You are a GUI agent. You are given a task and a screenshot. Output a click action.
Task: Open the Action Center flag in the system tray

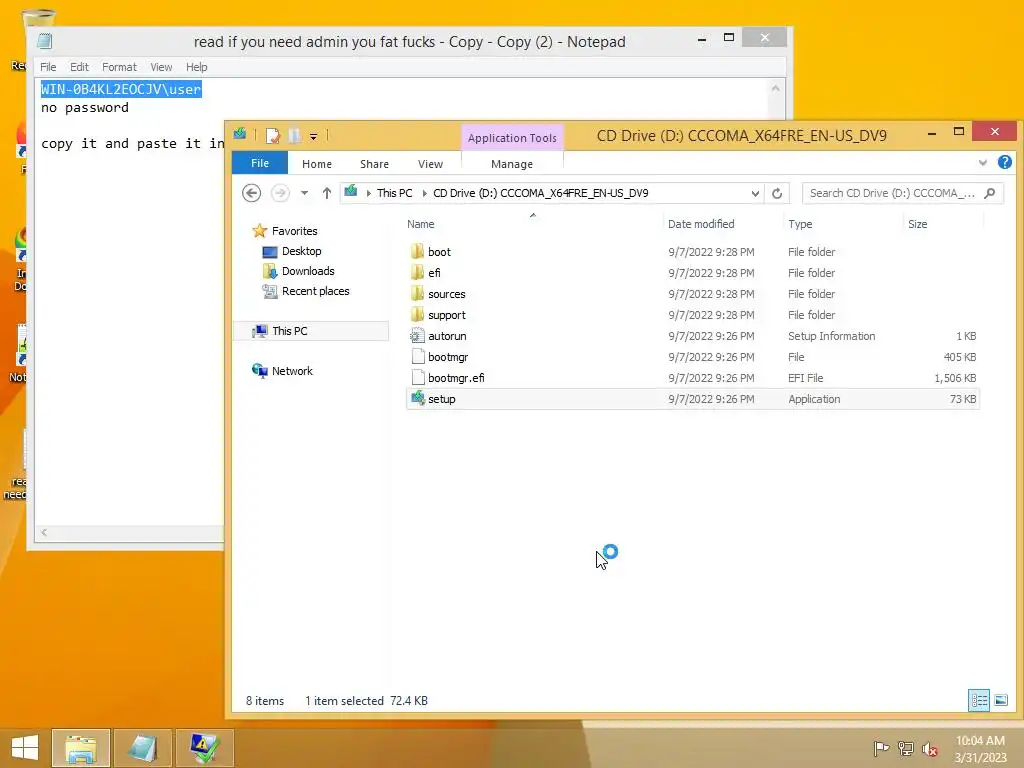(x=880, y=748)
